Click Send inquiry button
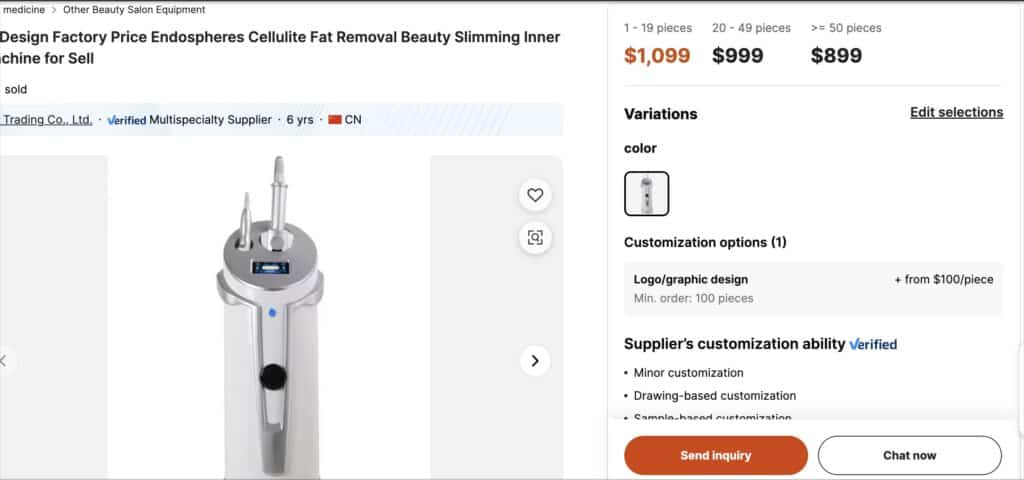1024x480 pixels. pos(715,455)
